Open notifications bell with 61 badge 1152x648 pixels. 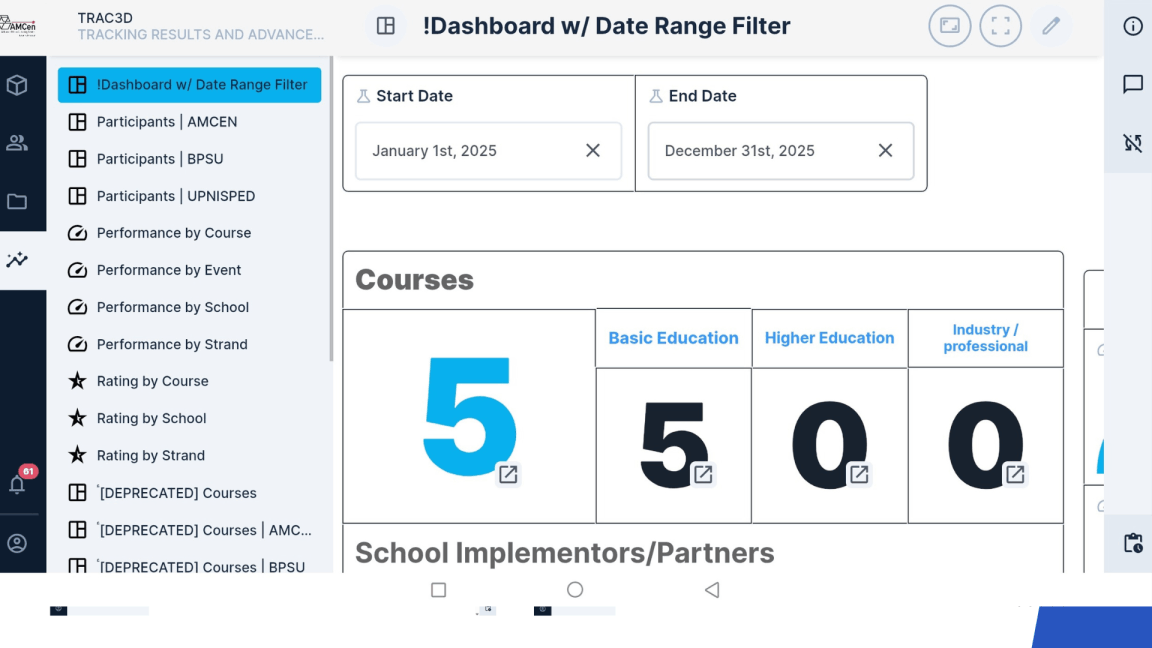[18, 484]
